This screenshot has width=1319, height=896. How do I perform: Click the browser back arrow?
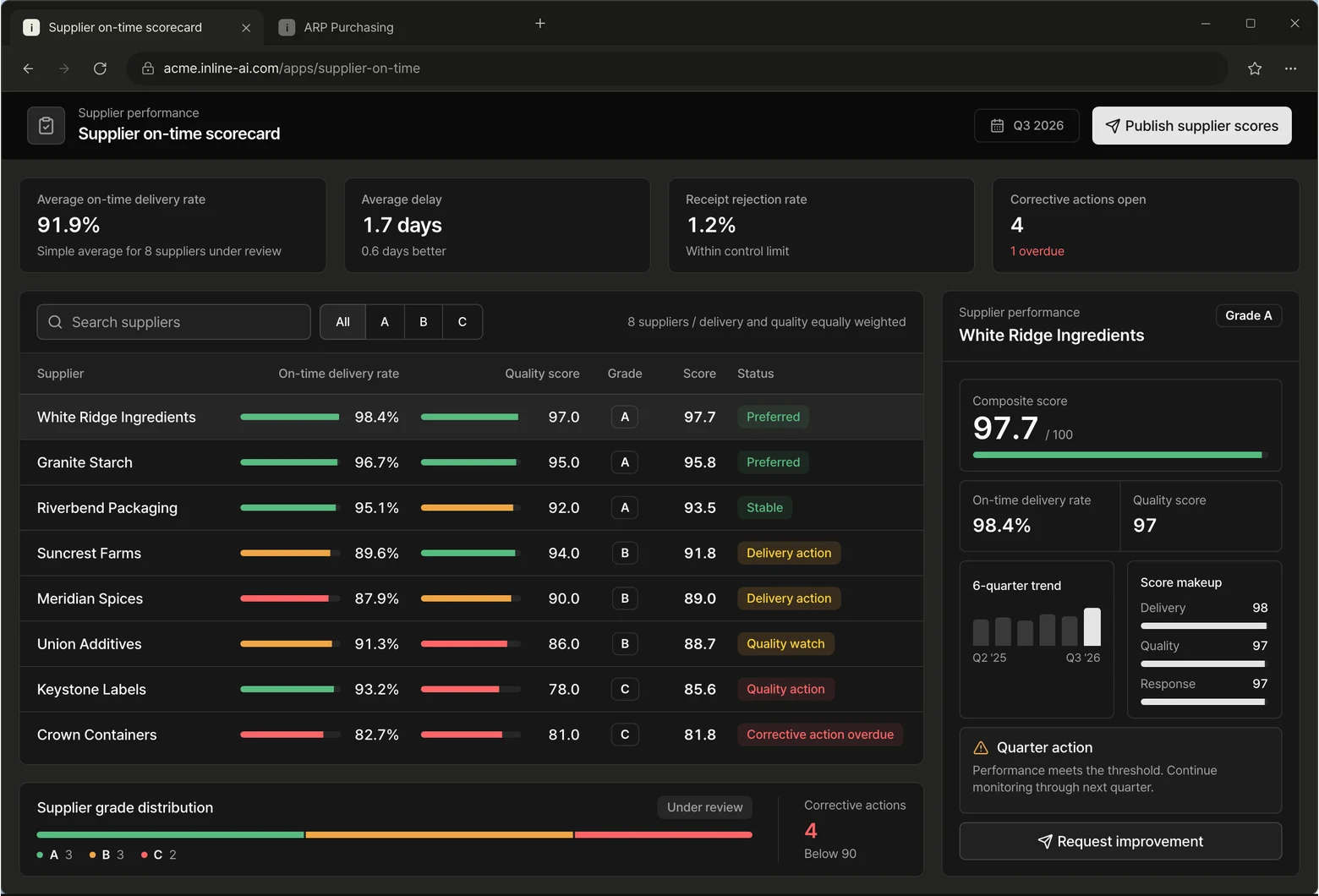(x=29, y=68)
